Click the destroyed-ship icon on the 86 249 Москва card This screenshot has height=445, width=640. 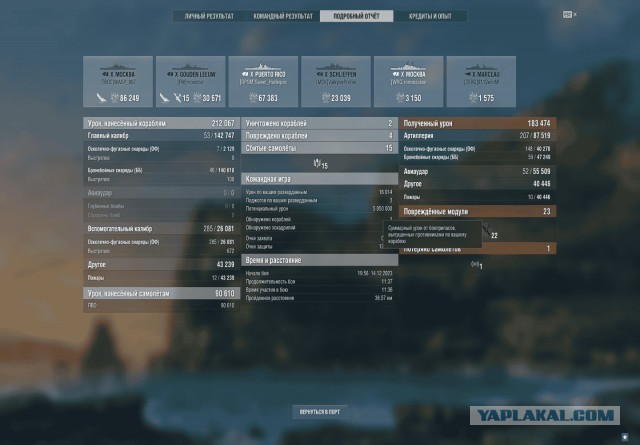pyautogui.click(x=101, y=98)
